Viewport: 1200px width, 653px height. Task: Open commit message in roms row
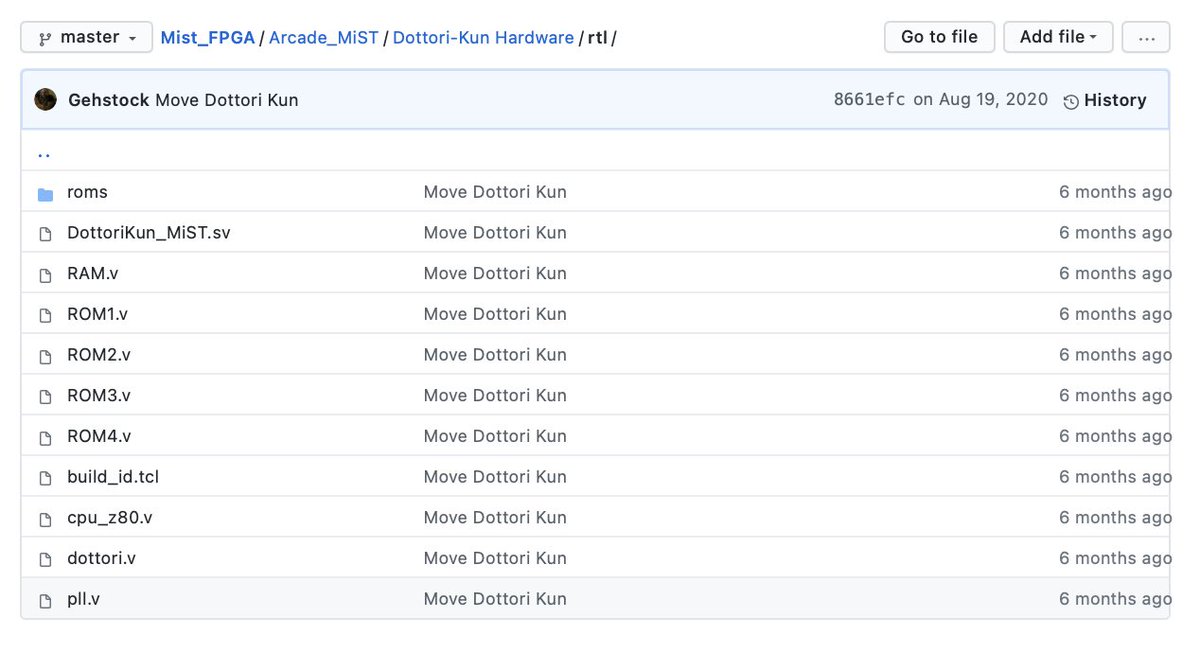click(495, 192)
